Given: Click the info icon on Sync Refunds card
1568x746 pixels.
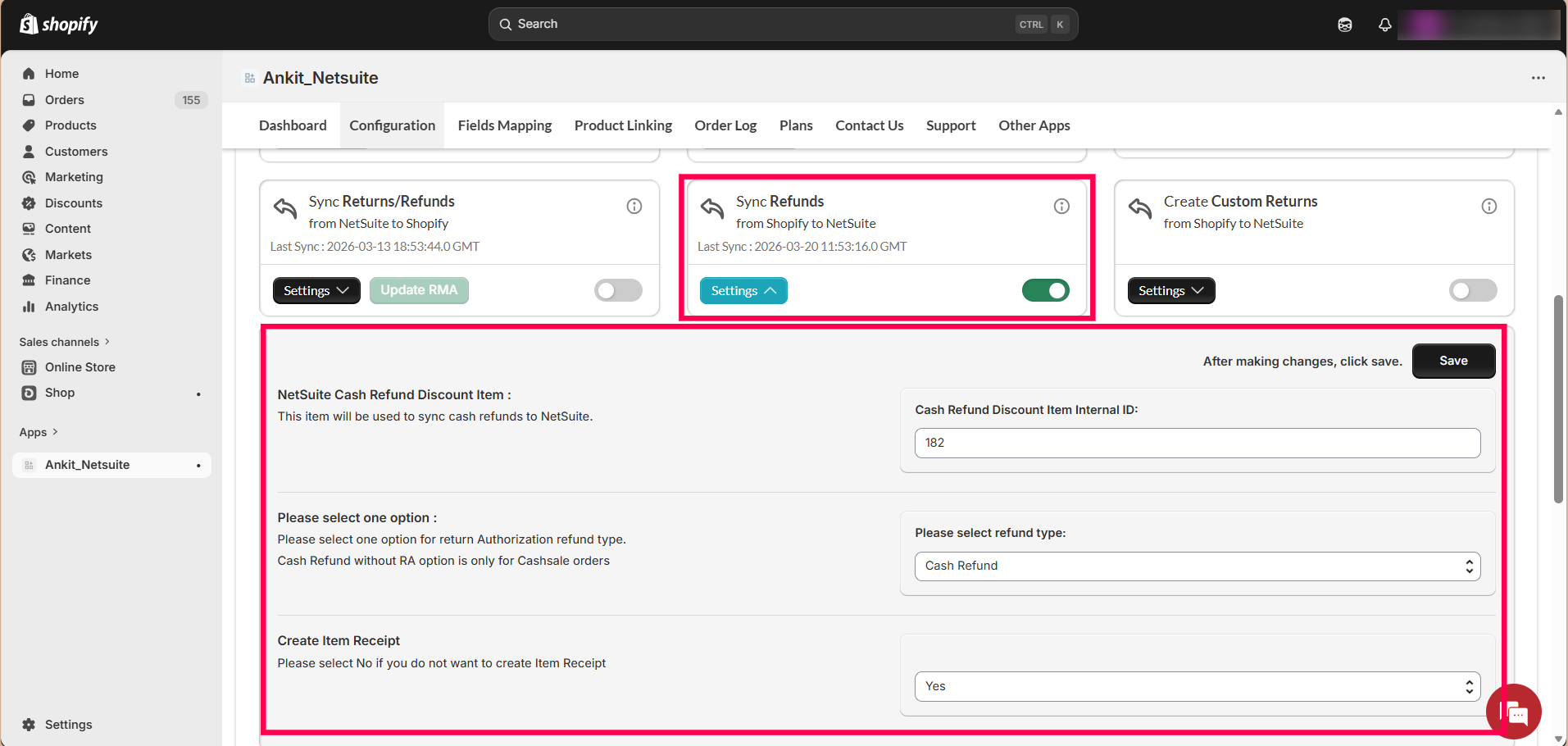Looking at the screenshot, I should (x=1061, y=207).
